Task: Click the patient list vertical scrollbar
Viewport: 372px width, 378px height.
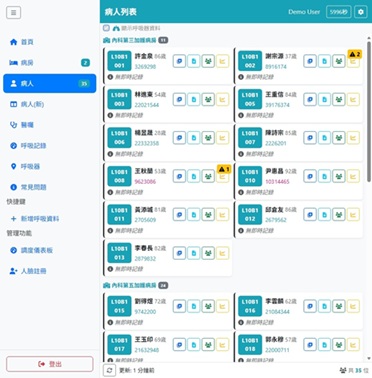Action: [369, 112]
